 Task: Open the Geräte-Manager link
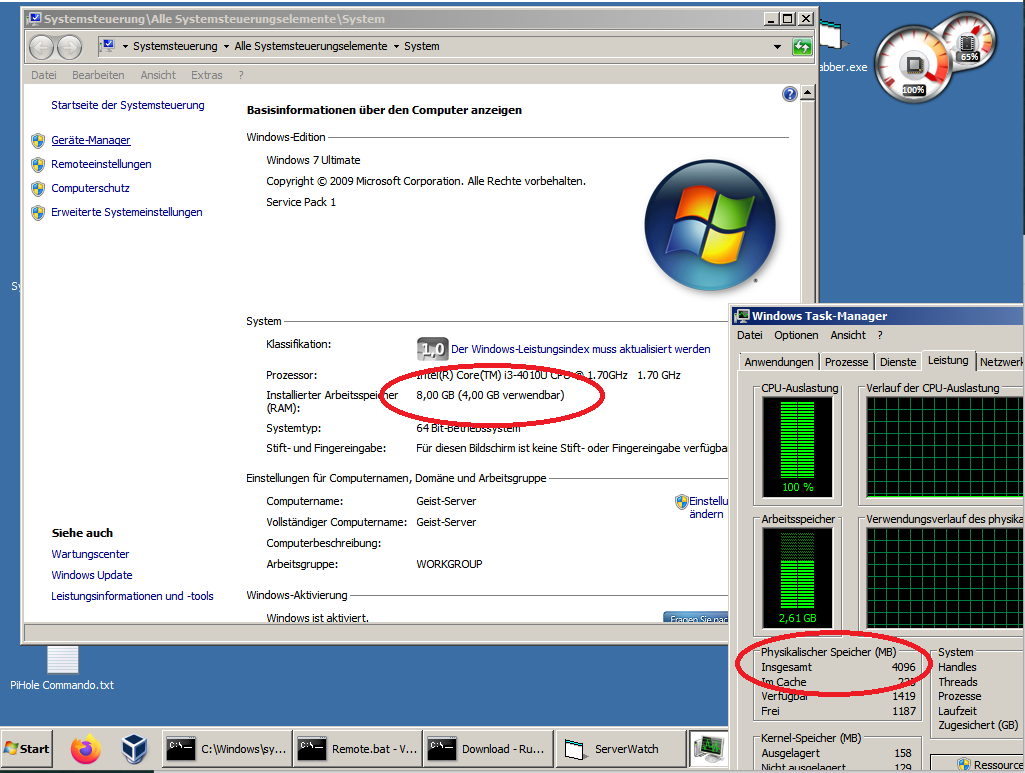coord(91,140)
